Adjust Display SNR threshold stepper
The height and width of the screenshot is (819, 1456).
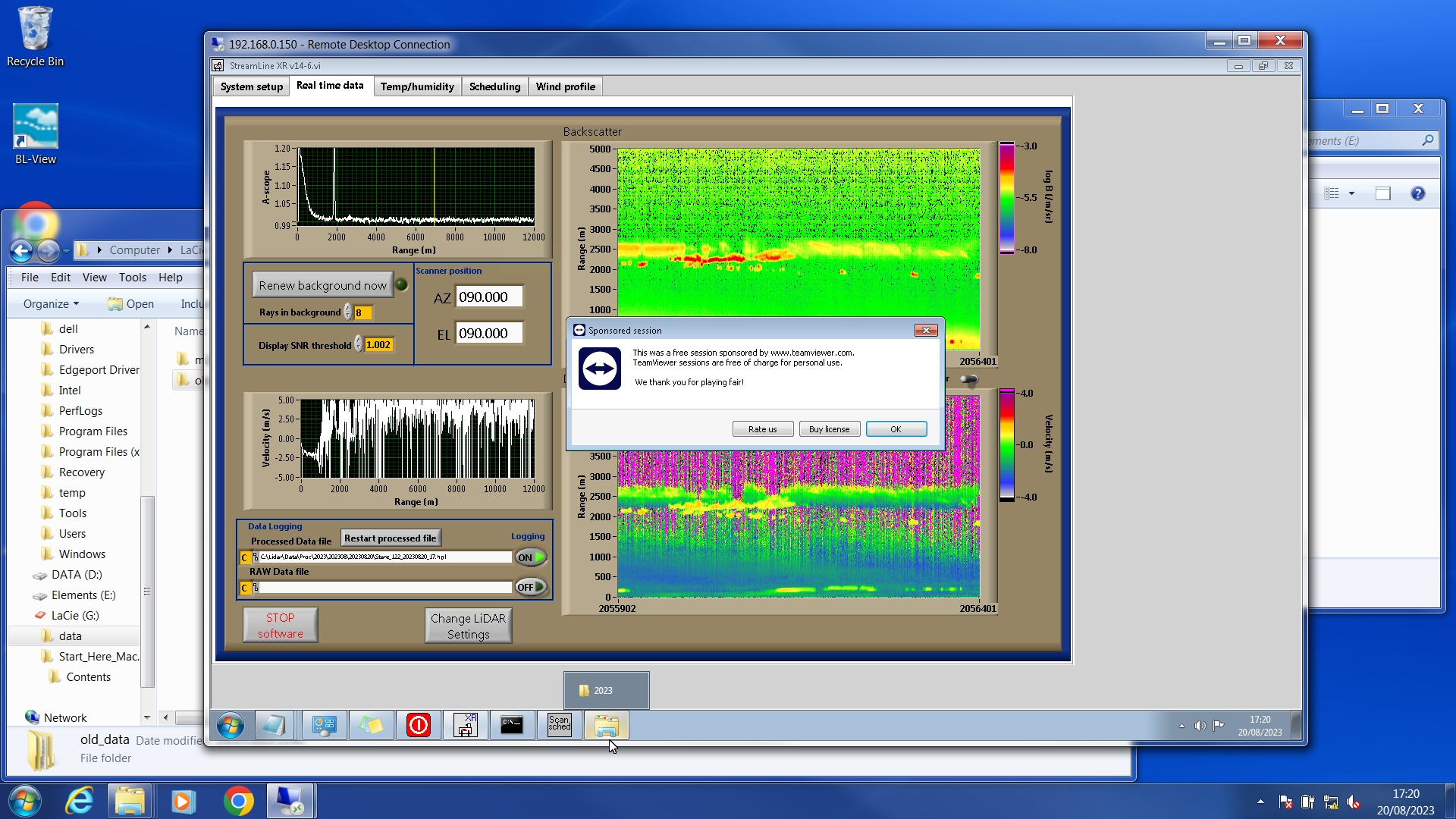pos(359,345)
